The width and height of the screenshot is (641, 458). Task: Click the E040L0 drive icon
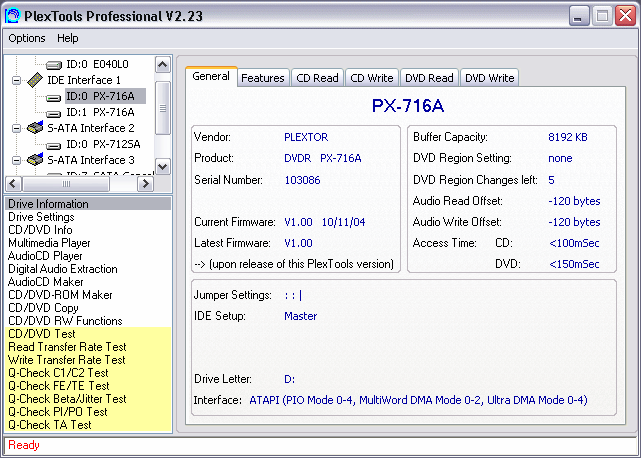53,64
